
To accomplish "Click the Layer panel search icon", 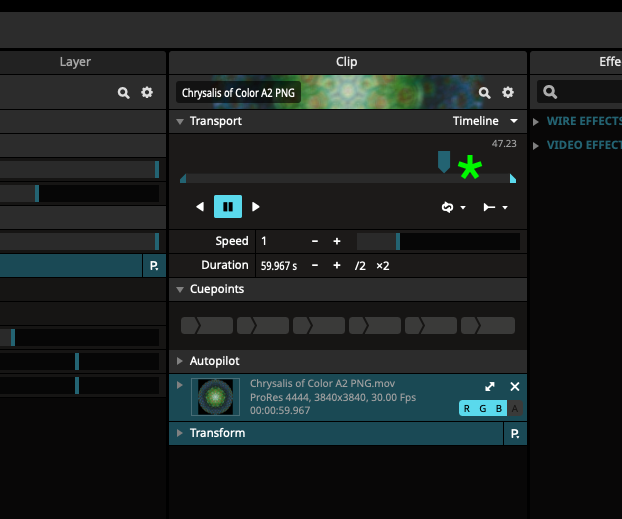I will (x=124, y=93).
